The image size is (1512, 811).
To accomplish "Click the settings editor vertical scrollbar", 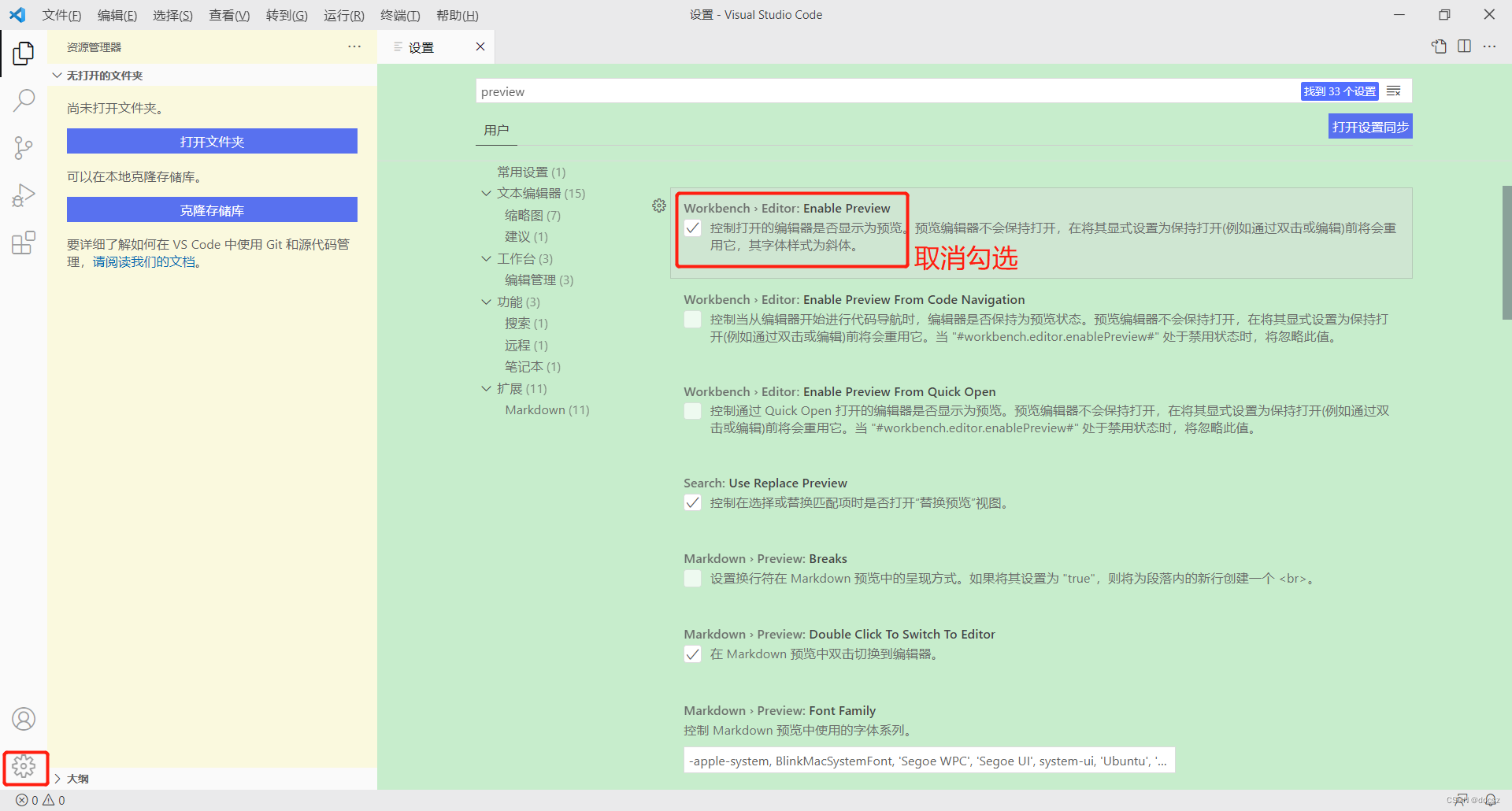I will (1506, 252).
